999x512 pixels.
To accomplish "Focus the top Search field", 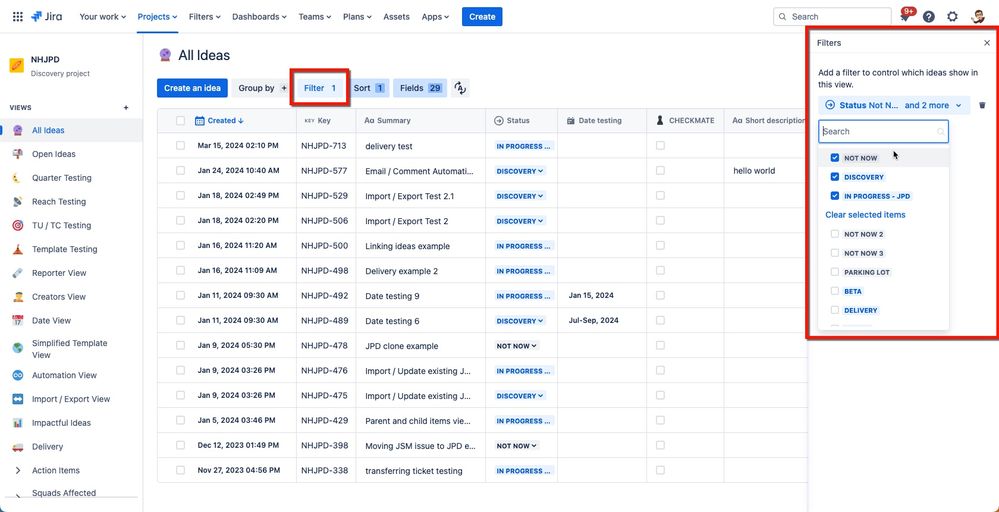I will [x=833, y=17].
